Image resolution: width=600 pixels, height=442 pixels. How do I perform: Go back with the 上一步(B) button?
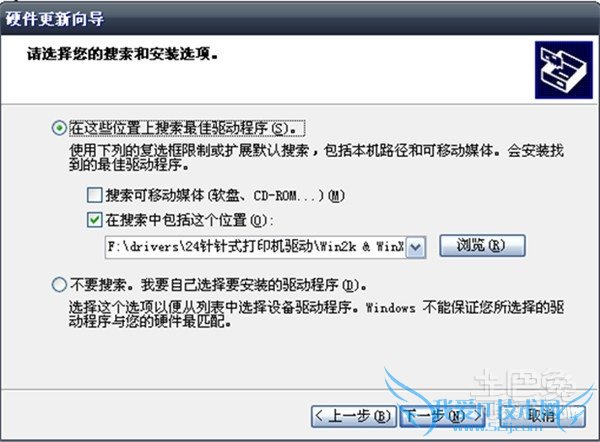(352, 416)
